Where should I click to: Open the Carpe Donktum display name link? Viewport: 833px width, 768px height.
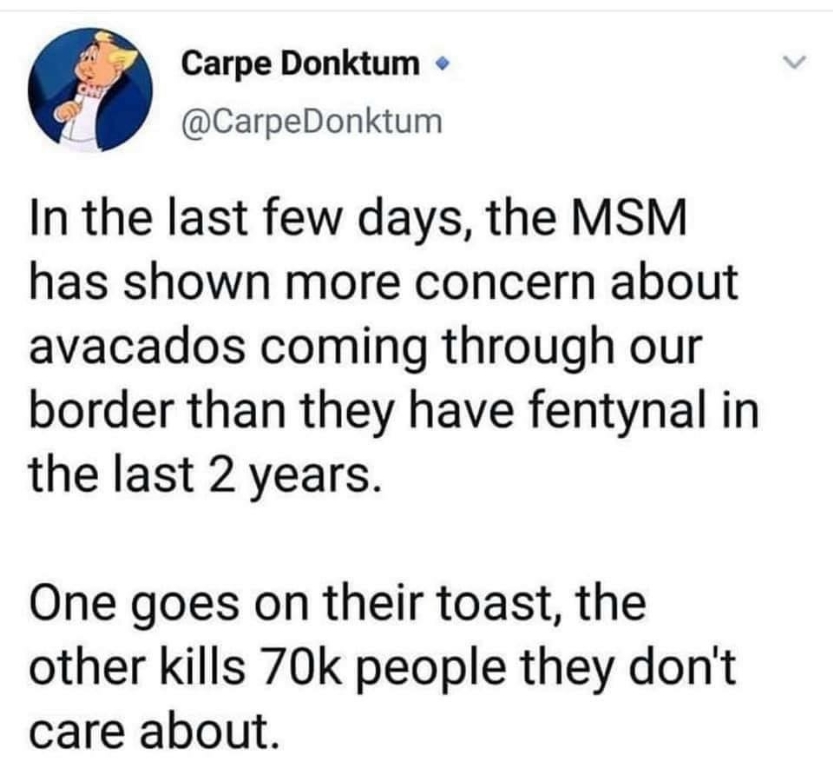(x=300, y=64)
